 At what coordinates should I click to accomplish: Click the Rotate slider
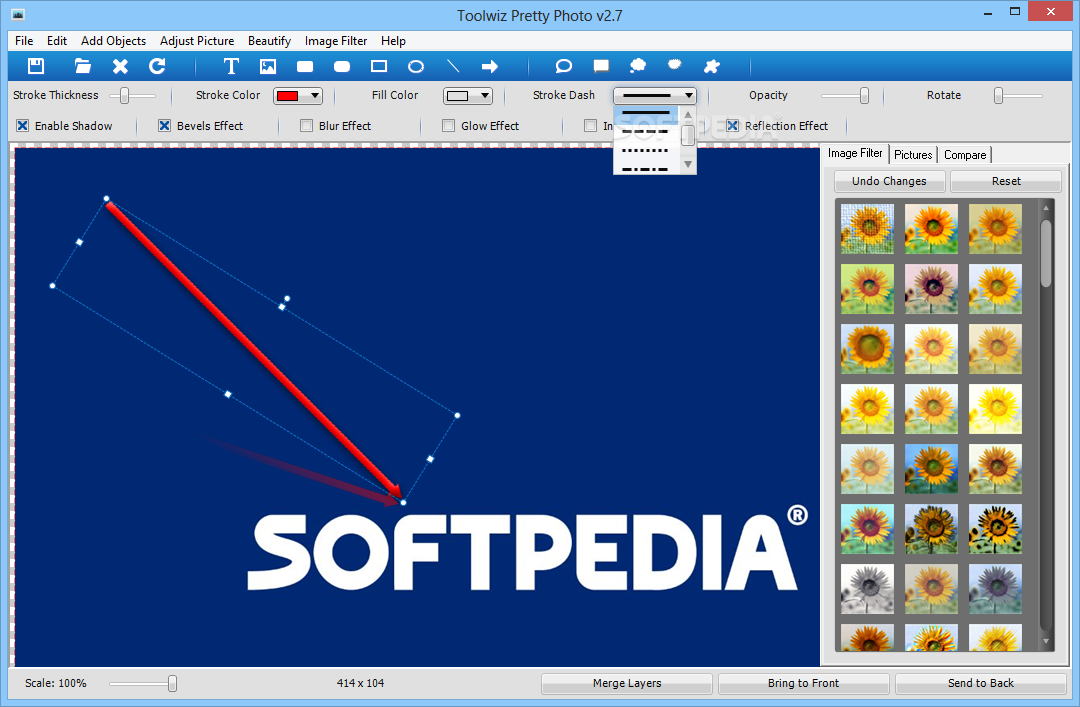(1019, 95)
